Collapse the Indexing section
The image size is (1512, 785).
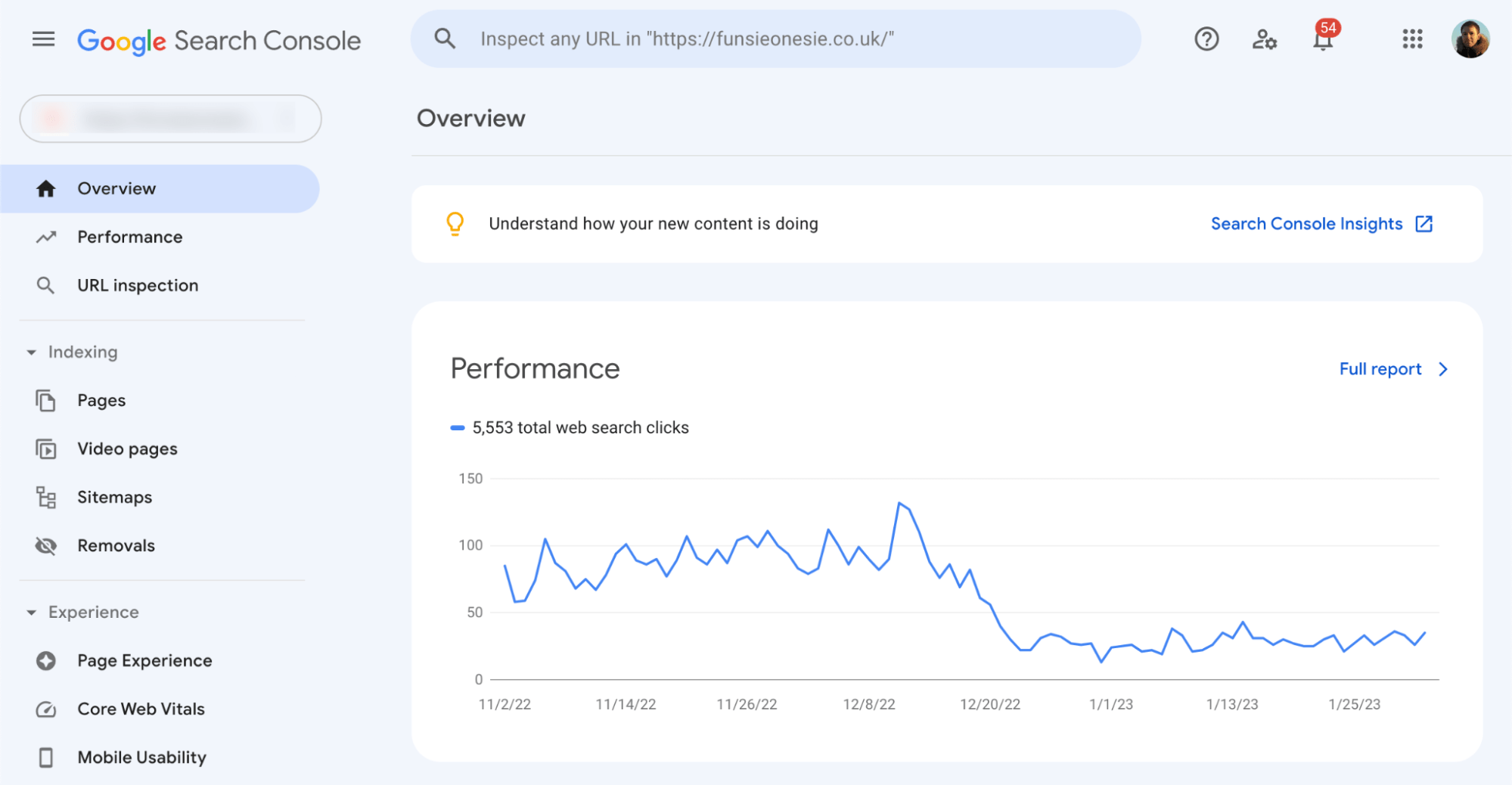click(32, 352)
